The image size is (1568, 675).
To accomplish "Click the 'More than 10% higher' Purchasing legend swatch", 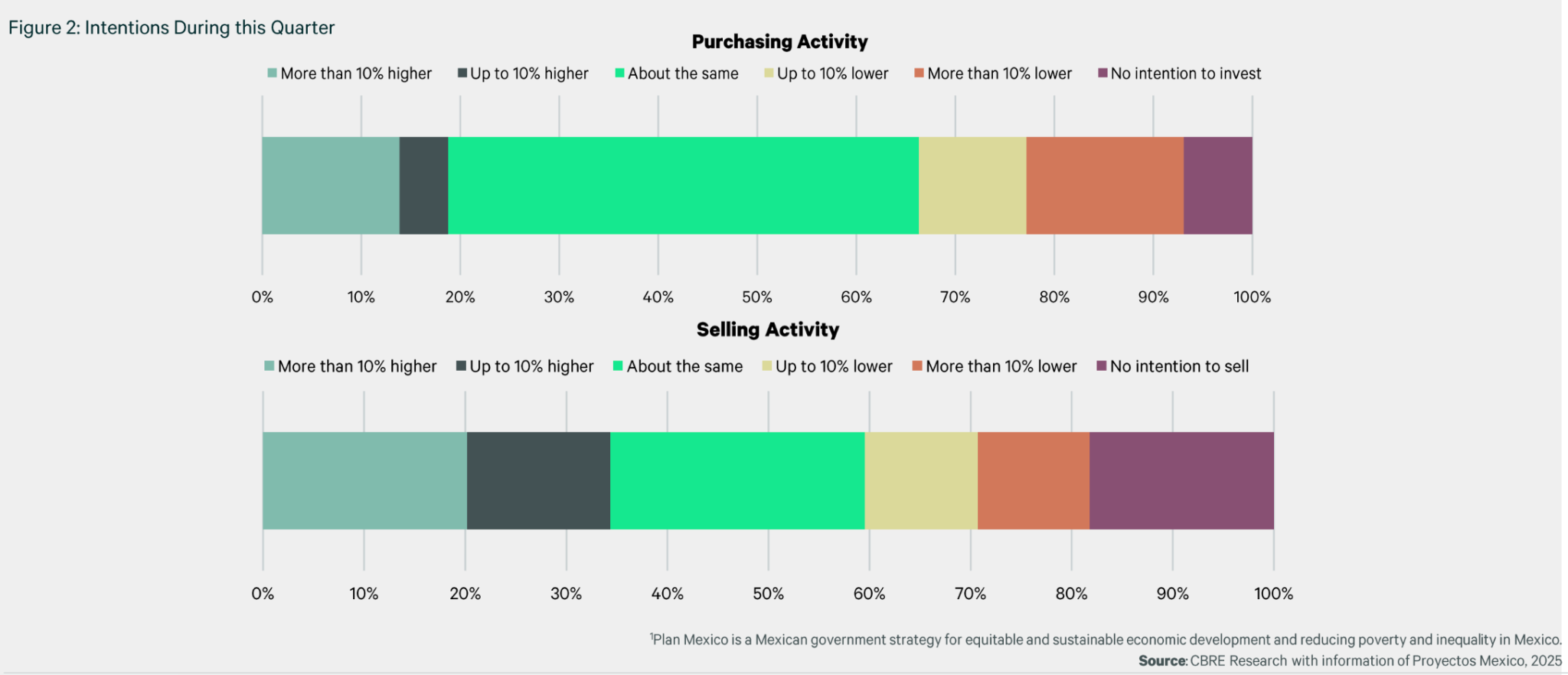I will (x=272, y=74).
